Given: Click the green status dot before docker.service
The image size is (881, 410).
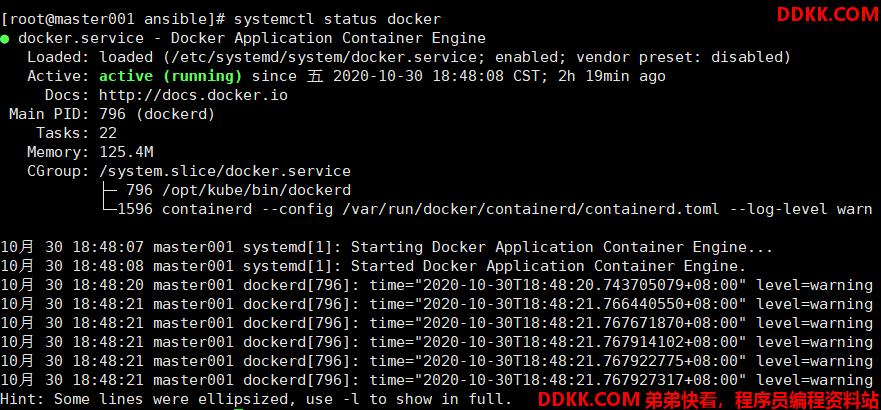Looking at the screenshot, I should coord(4,39).
